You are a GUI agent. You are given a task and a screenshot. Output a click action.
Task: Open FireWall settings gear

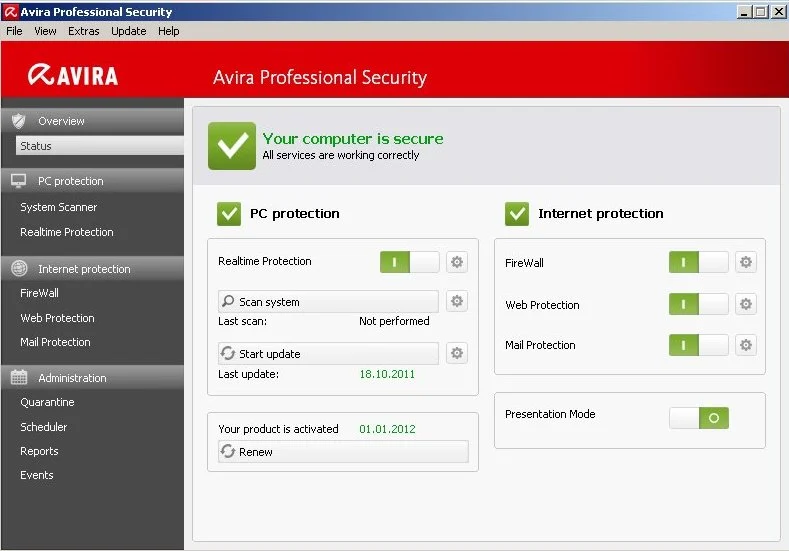[x=745, y=262]
